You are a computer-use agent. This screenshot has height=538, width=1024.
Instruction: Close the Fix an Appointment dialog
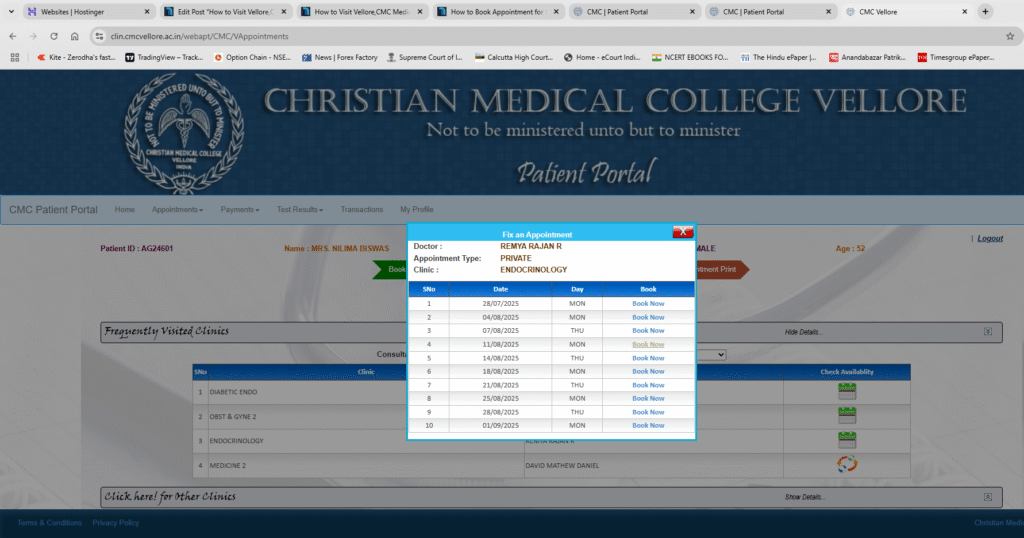tap(682, 232)
